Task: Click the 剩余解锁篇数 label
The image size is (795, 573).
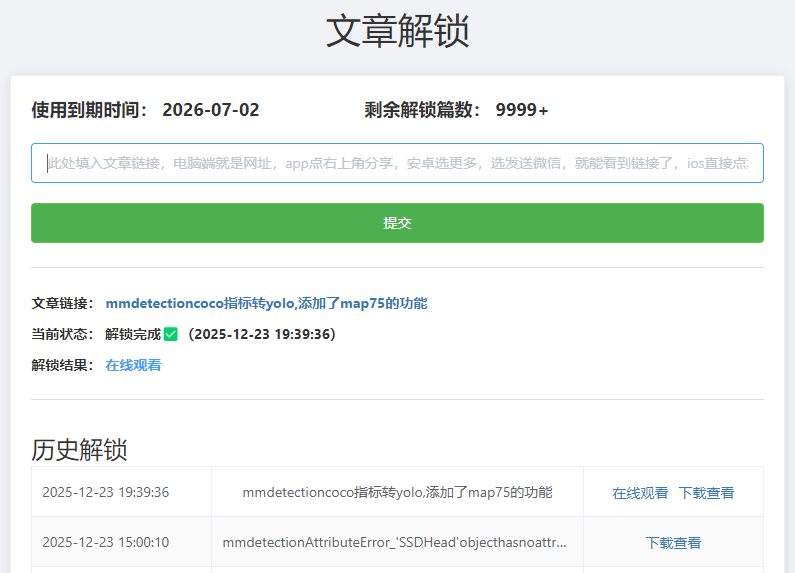Action: (x=423, y=110)
